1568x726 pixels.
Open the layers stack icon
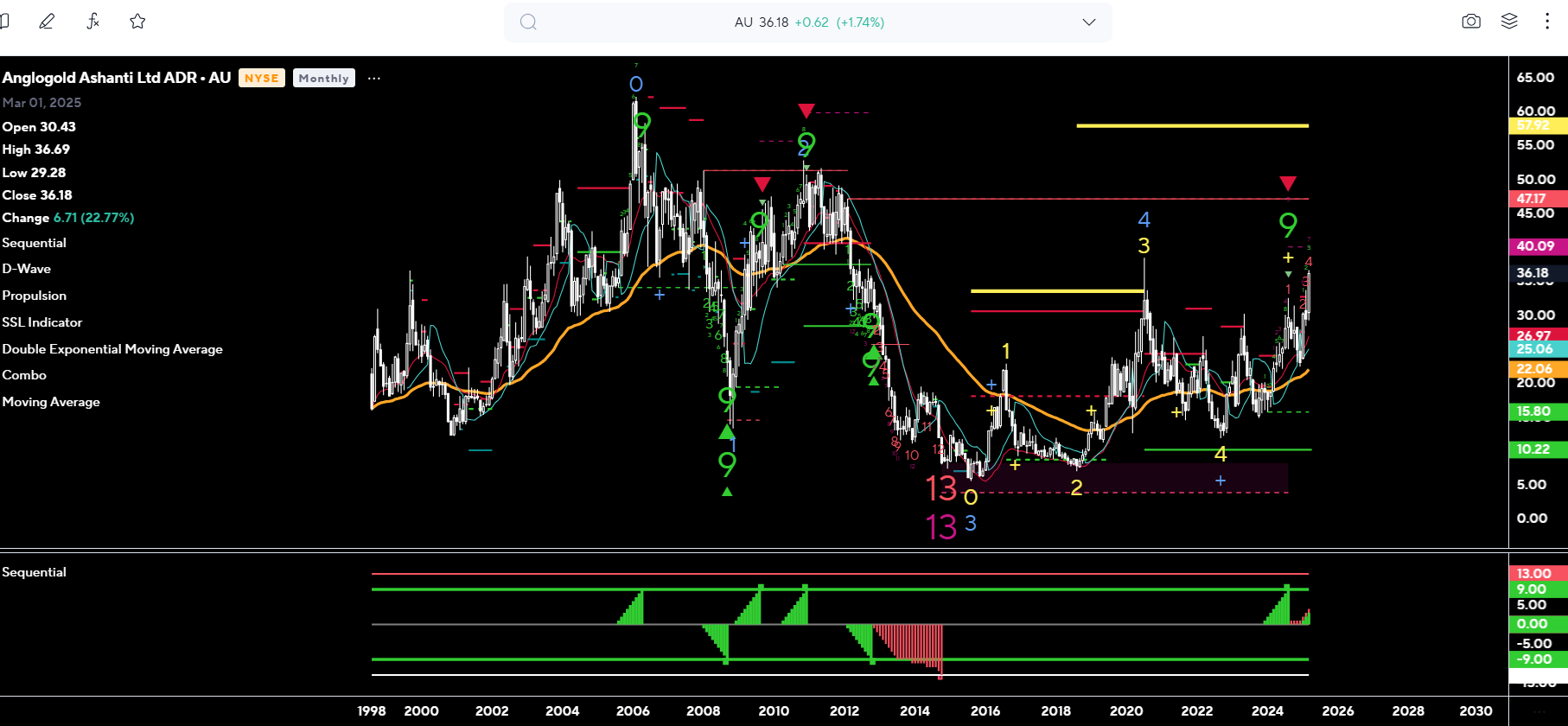(1509, 22)
